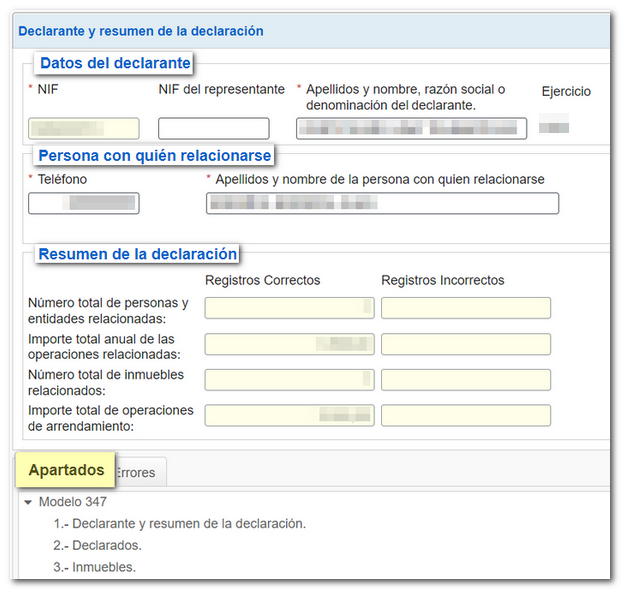This screenshot has height=590, width=621.
Task: Select Registros Incorrectos field for número de inmuebles
Action: tap(465, 380)
